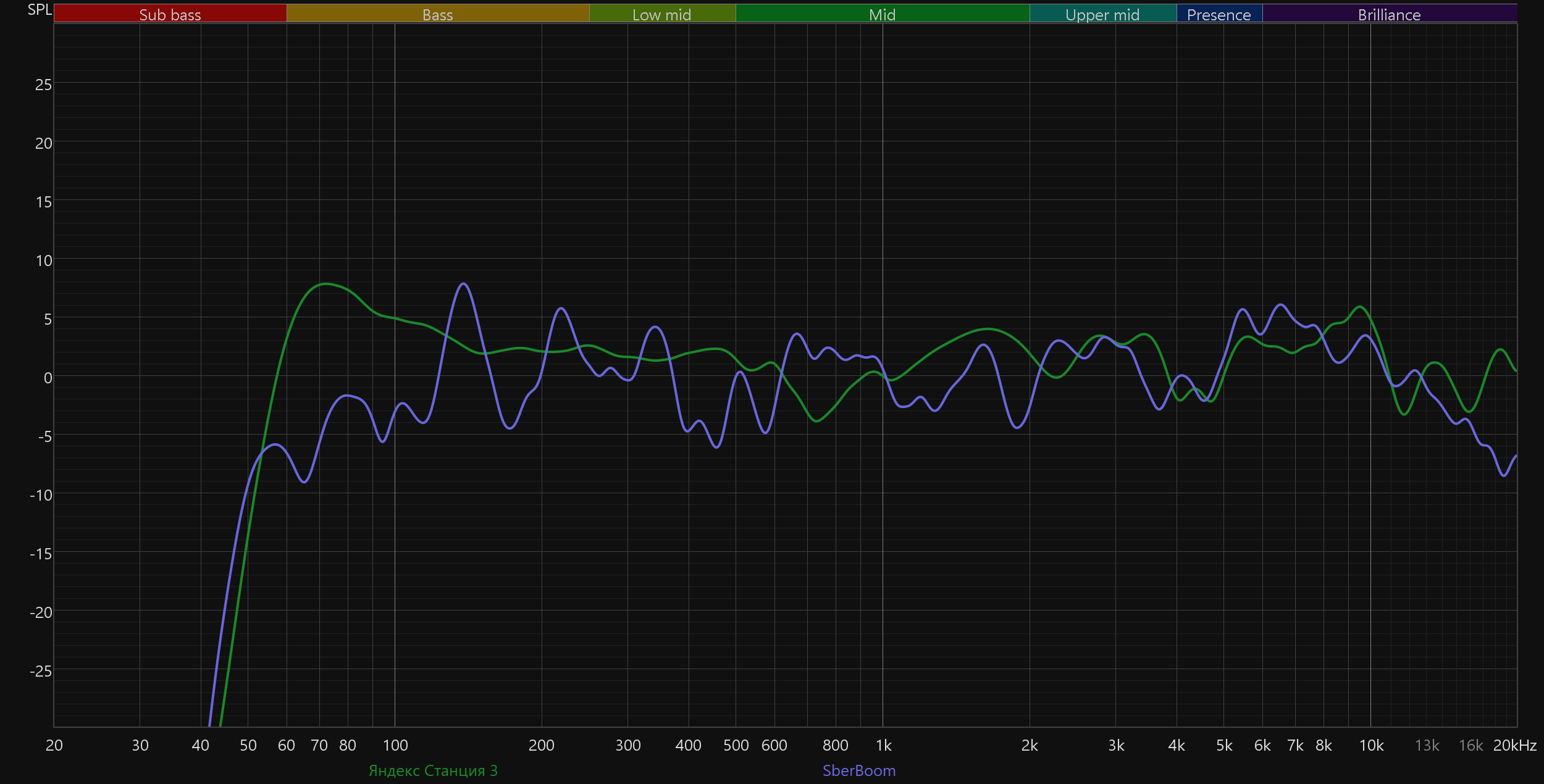Click the 100 Hz frequency axis label
Viewport: 1544px width, 784px height.
[395, 745]
